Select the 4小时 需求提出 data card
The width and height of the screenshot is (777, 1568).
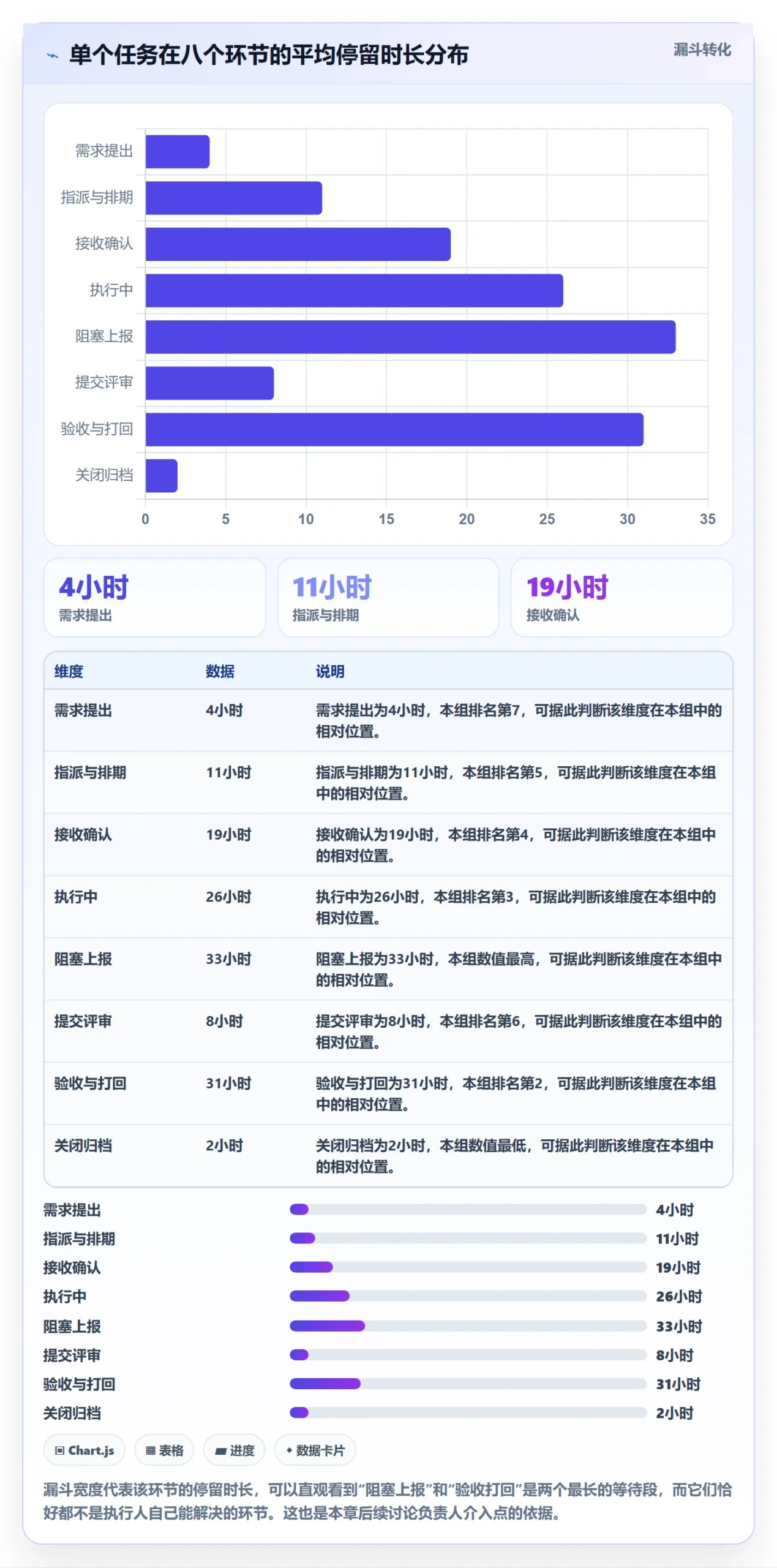(x=155, y=597)
